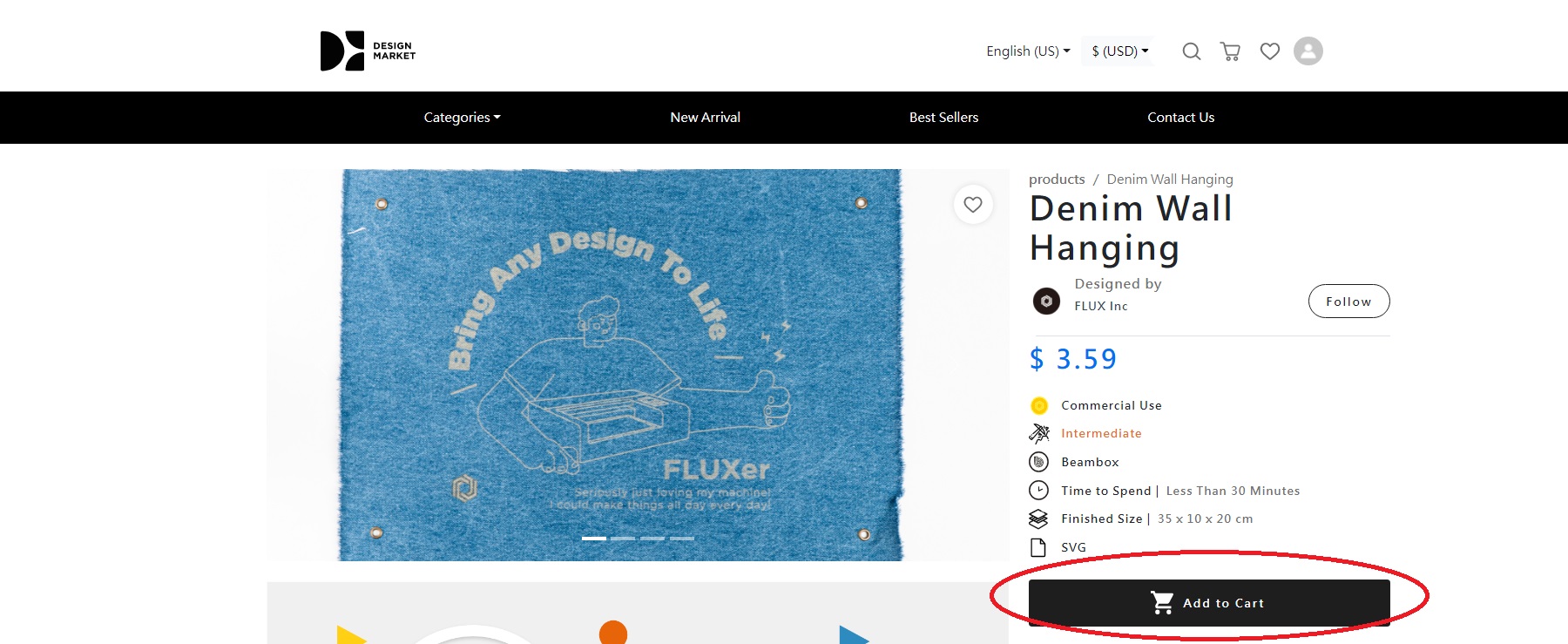The image size is (1568, 644).
Task: Open the shopping cart icon in header
Action: [x=1230, y=51]
